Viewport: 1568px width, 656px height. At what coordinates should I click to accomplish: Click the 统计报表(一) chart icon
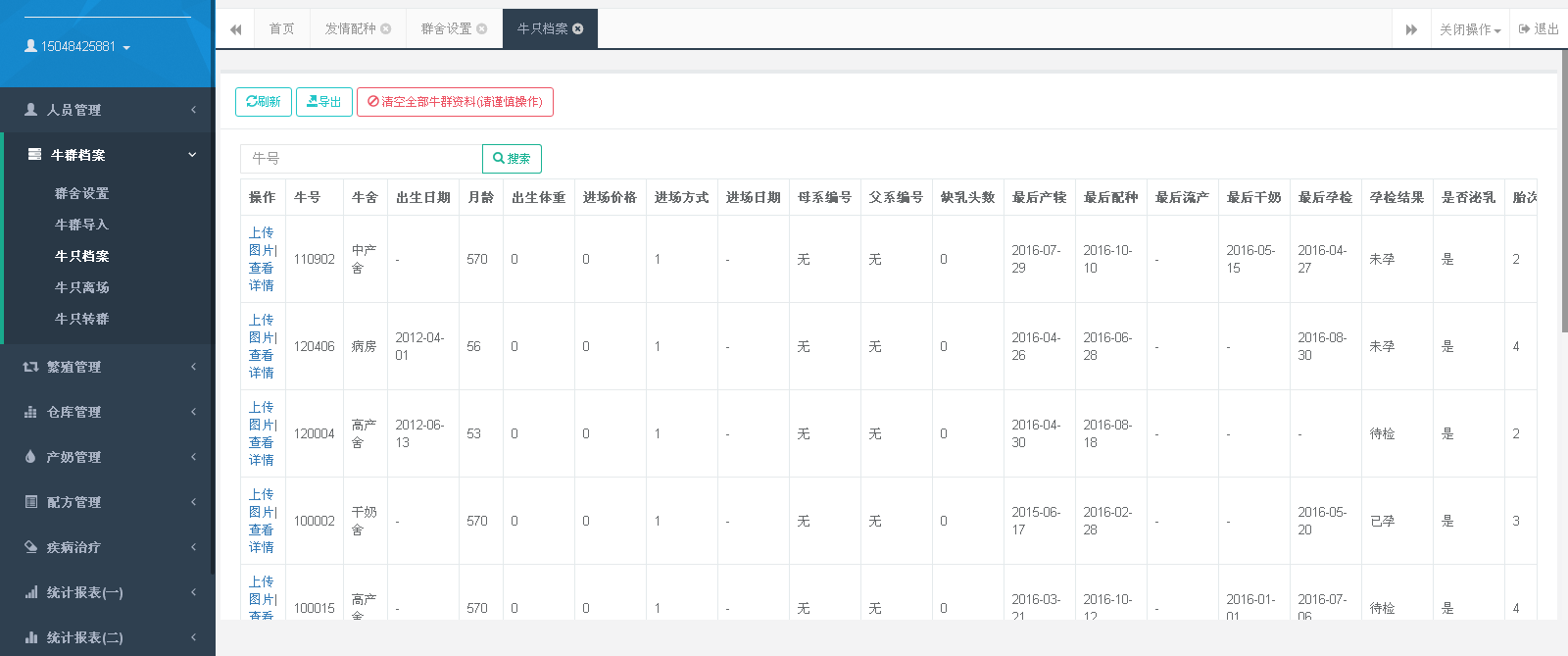(x=30, y=592)
